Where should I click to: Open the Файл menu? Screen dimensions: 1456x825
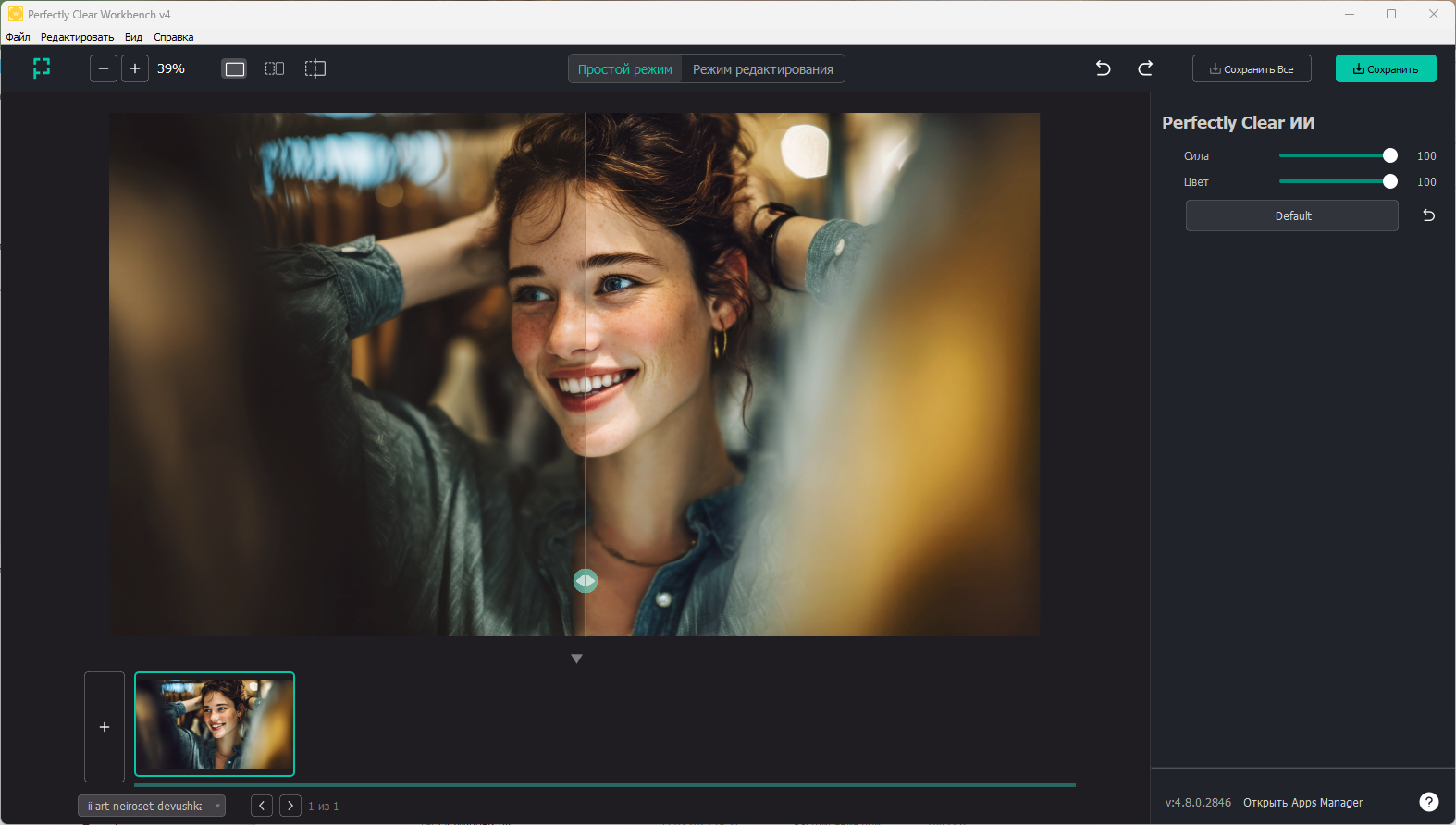point(18,37)
